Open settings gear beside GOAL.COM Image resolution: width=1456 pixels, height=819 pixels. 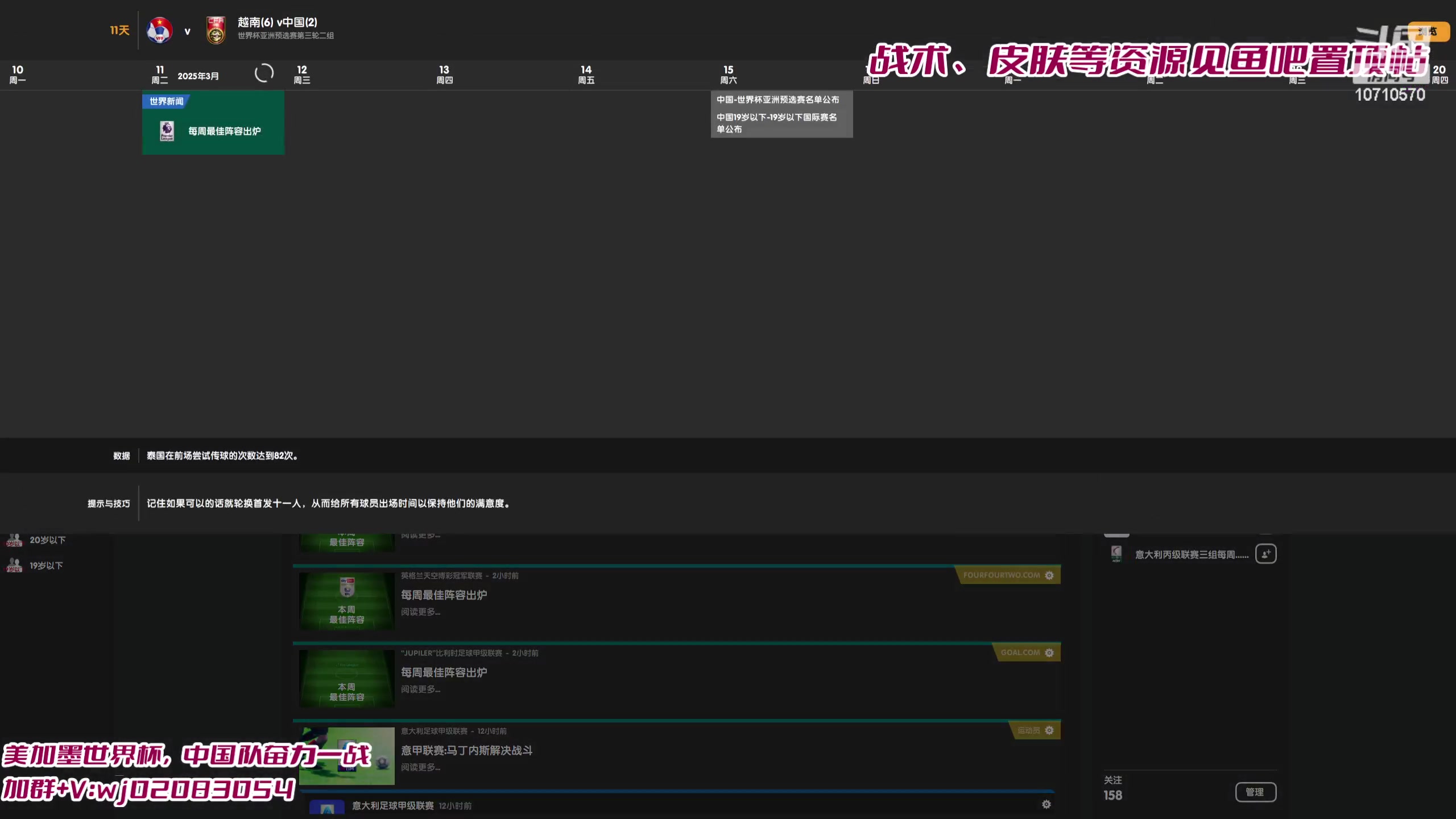(1049, 652)
